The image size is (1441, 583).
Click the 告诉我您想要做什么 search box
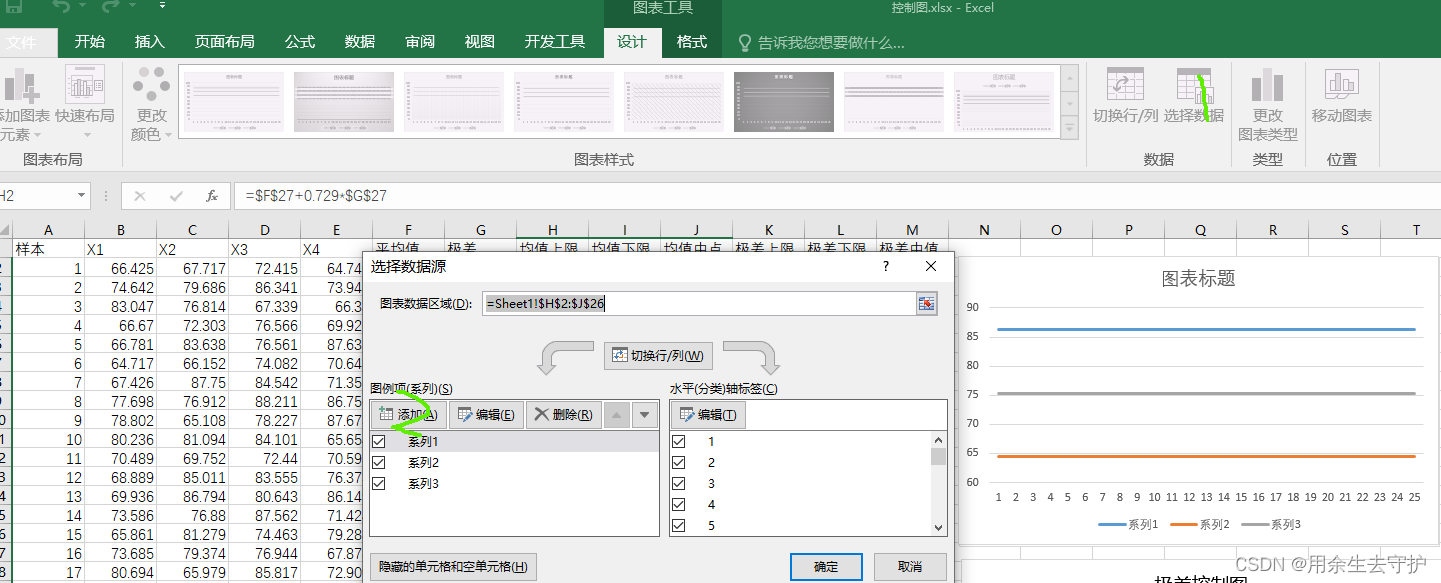pos(831,42)
